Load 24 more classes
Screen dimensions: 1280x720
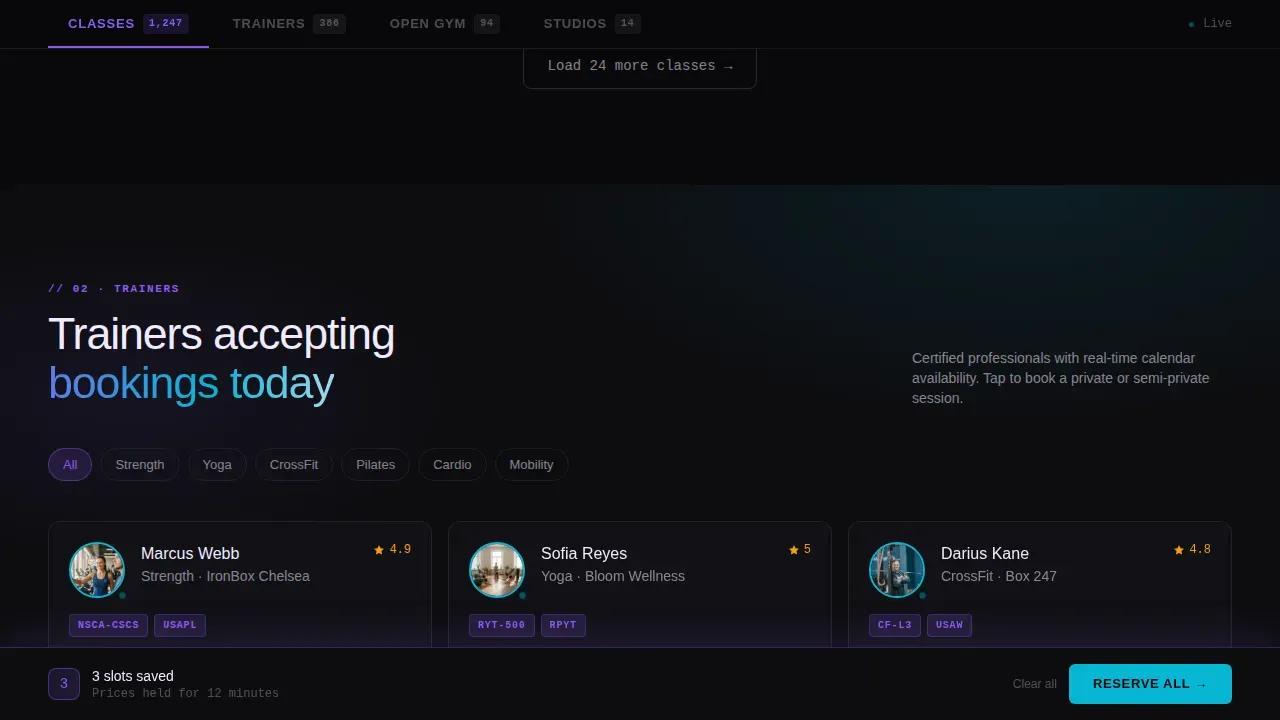640,66
